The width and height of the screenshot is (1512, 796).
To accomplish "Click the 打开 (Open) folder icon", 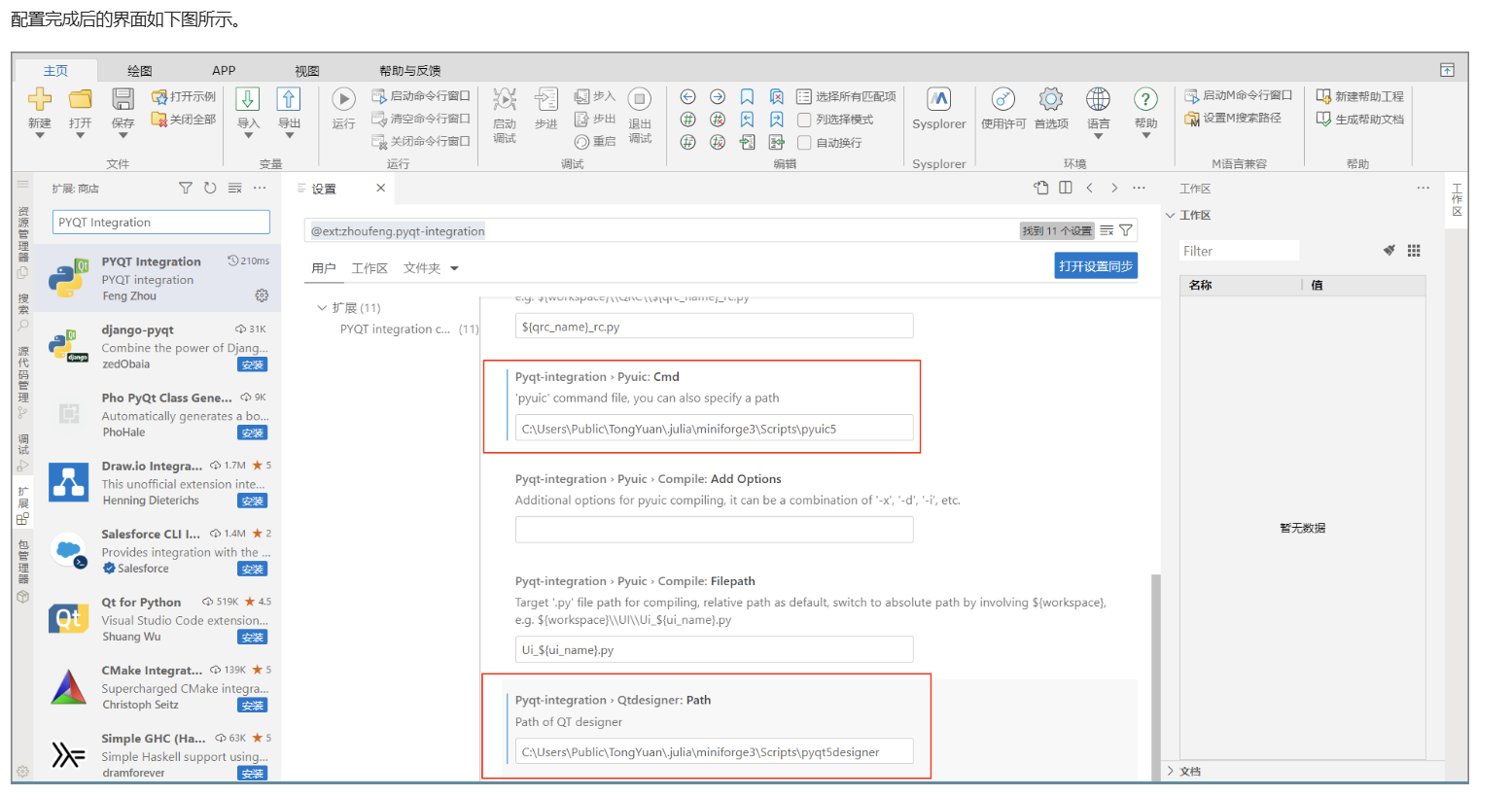I will [x=81, y=98].
